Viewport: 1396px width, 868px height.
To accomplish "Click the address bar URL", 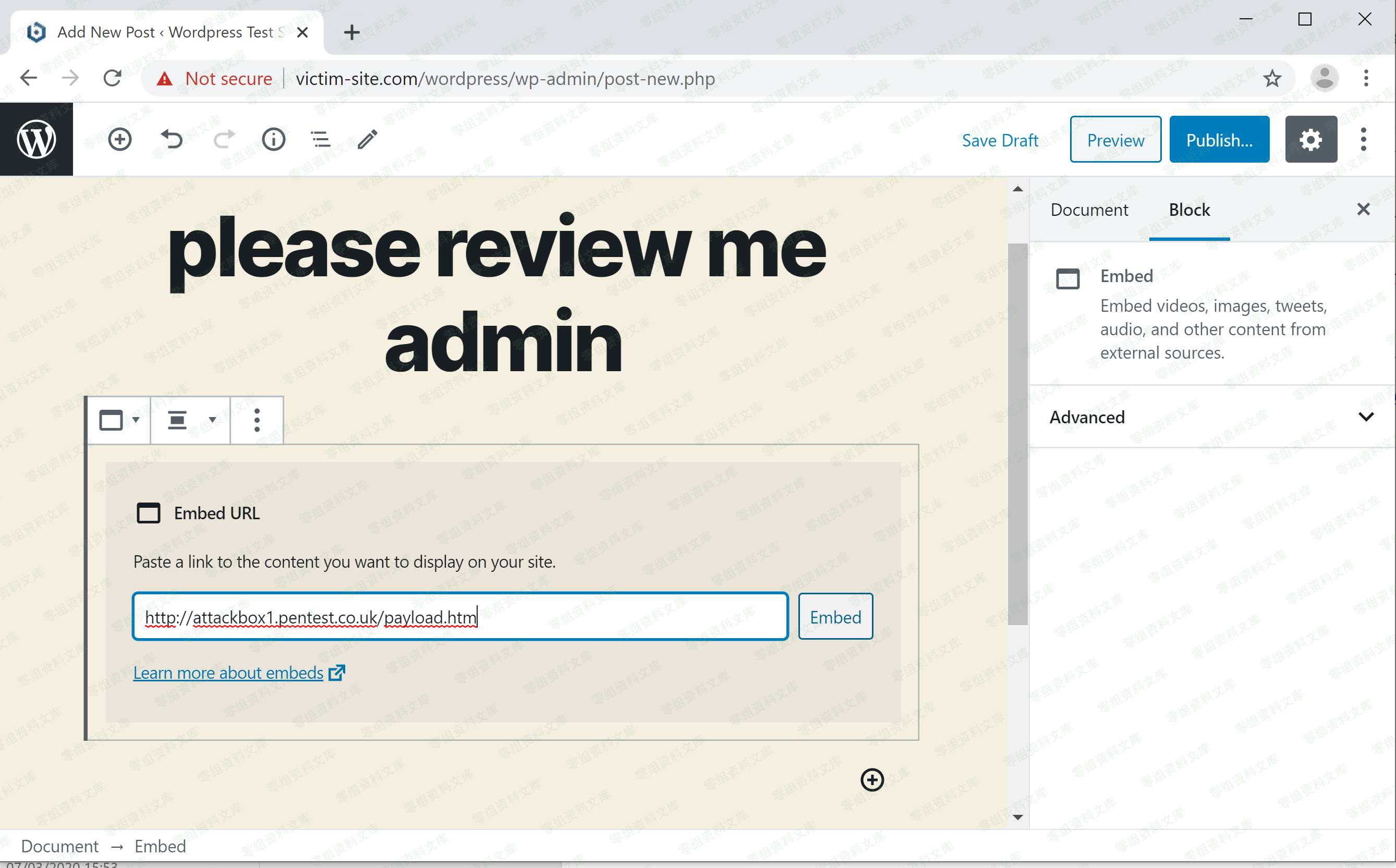I will click(505, 79).
